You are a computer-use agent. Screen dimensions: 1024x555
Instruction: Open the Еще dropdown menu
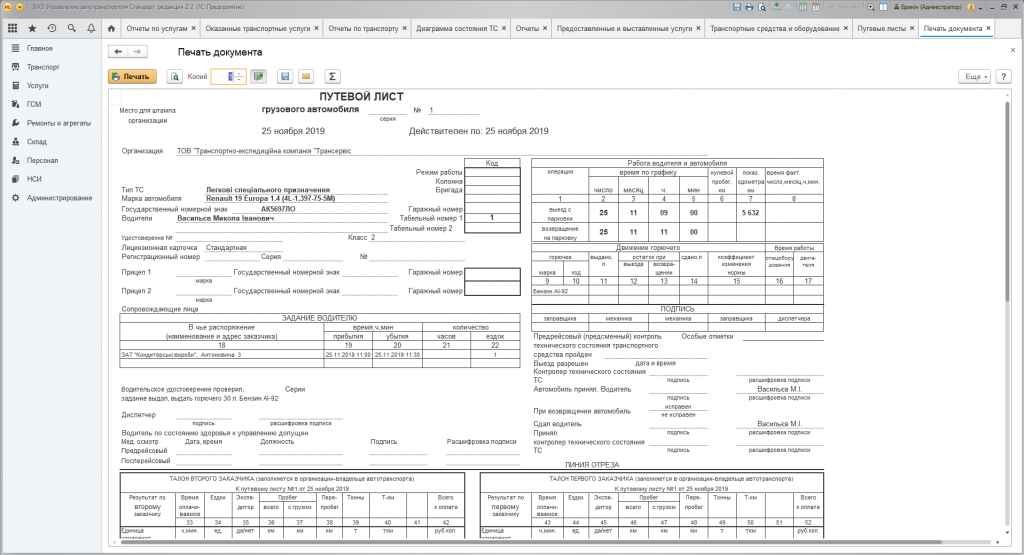(975, 76)
